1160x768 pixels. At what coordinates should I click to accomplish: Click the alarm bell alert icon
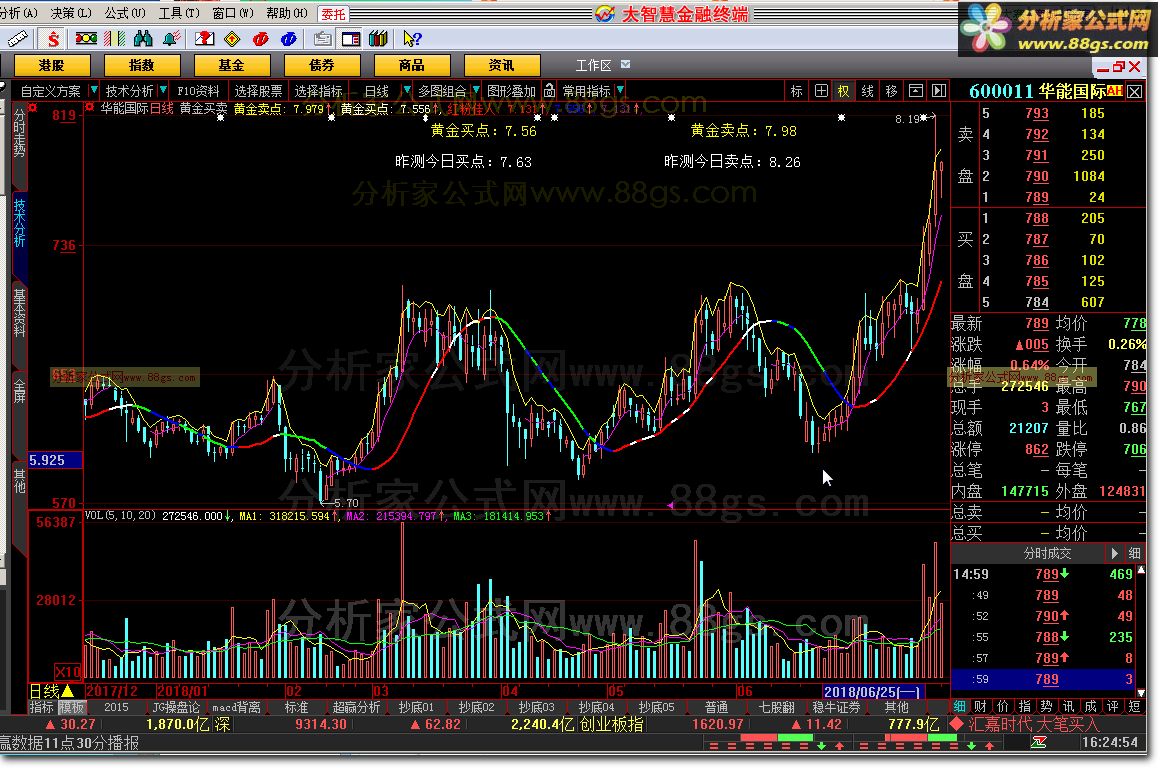coord(171,38)
